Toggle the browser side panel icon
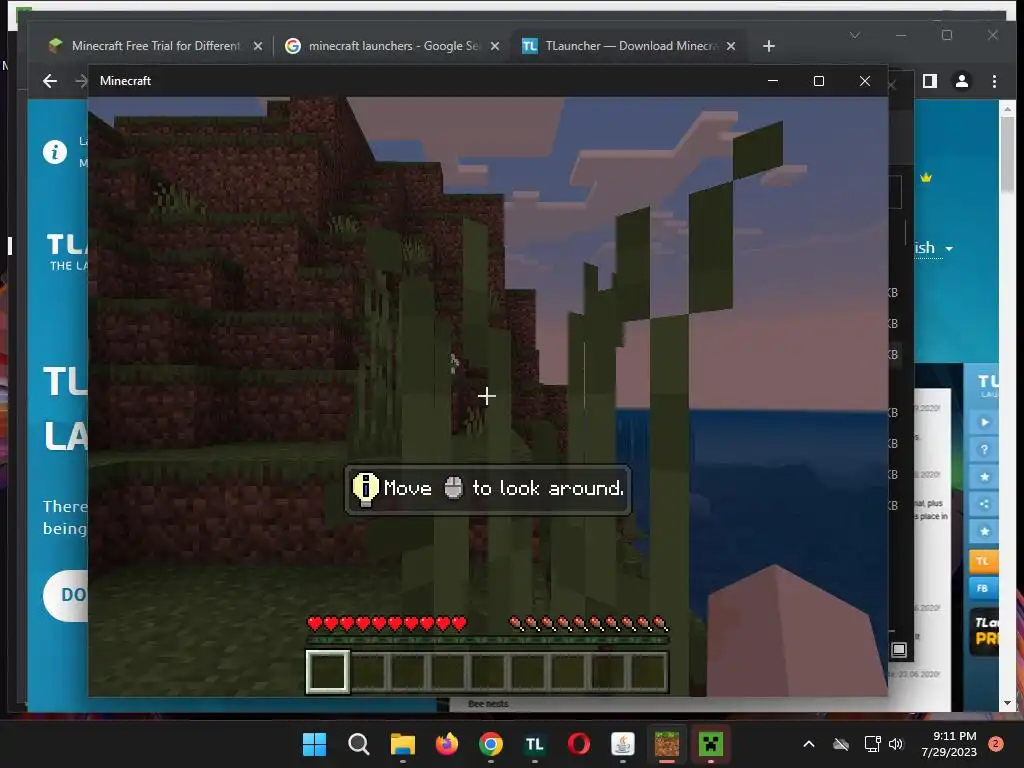This screenshot has height=768, width=1024. (x=930, y=81)
